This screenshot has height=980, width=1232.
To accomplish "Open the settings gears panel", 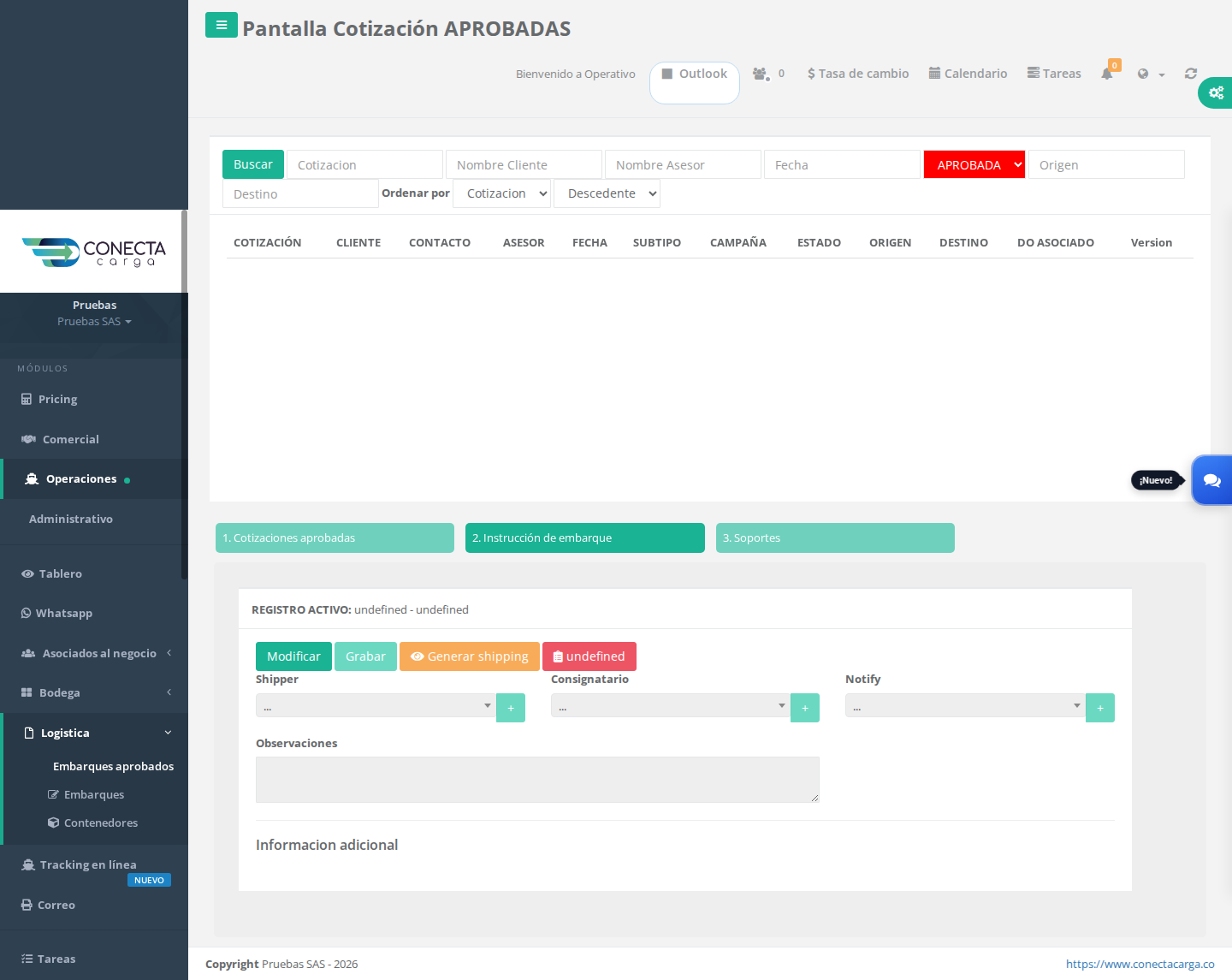I will [1216, 92].
